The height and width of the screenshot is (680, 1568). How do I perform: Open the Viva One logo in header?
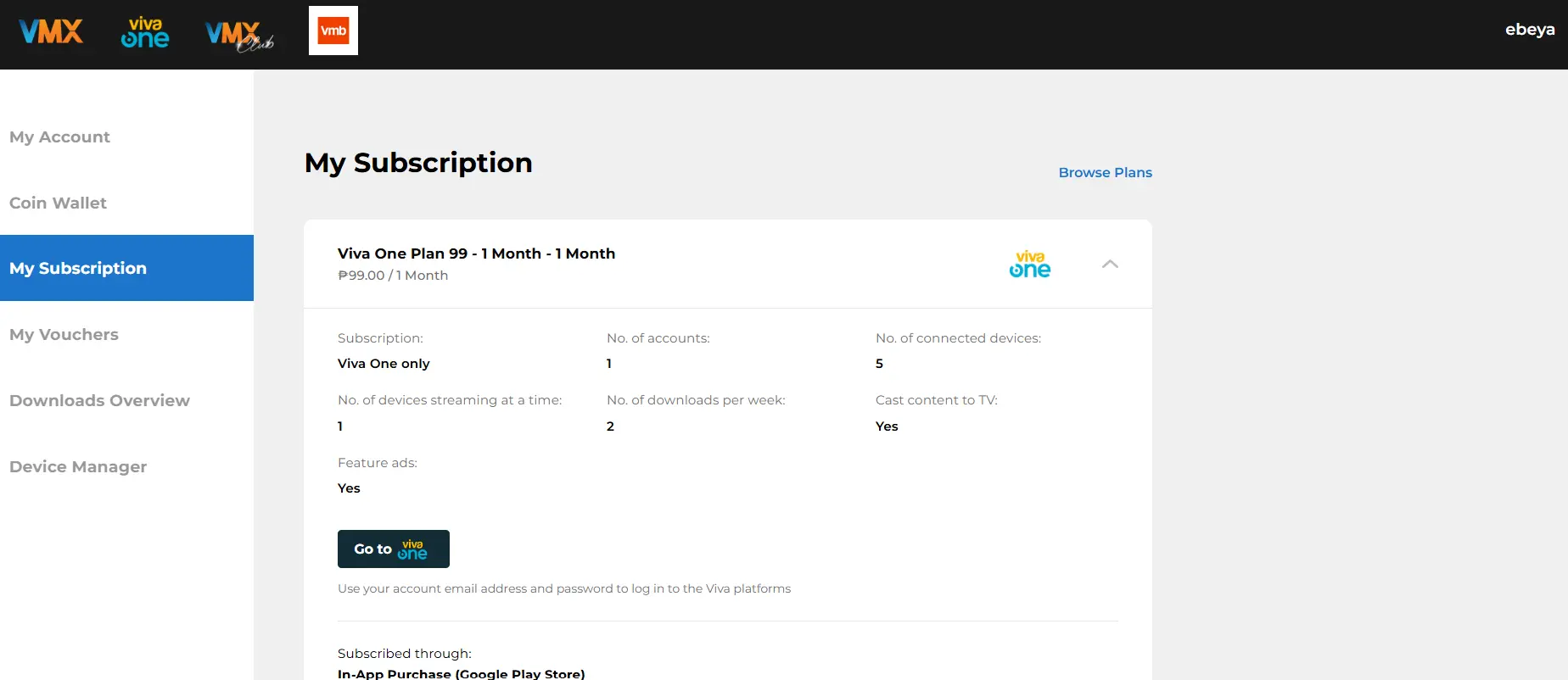click(145, 32)
